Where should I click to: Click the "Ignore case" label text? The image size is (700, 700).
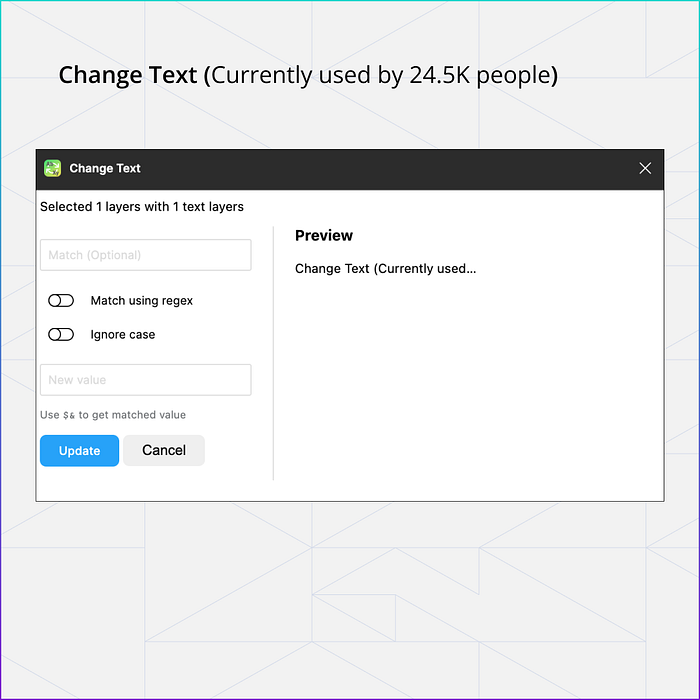tap(123, 334)
